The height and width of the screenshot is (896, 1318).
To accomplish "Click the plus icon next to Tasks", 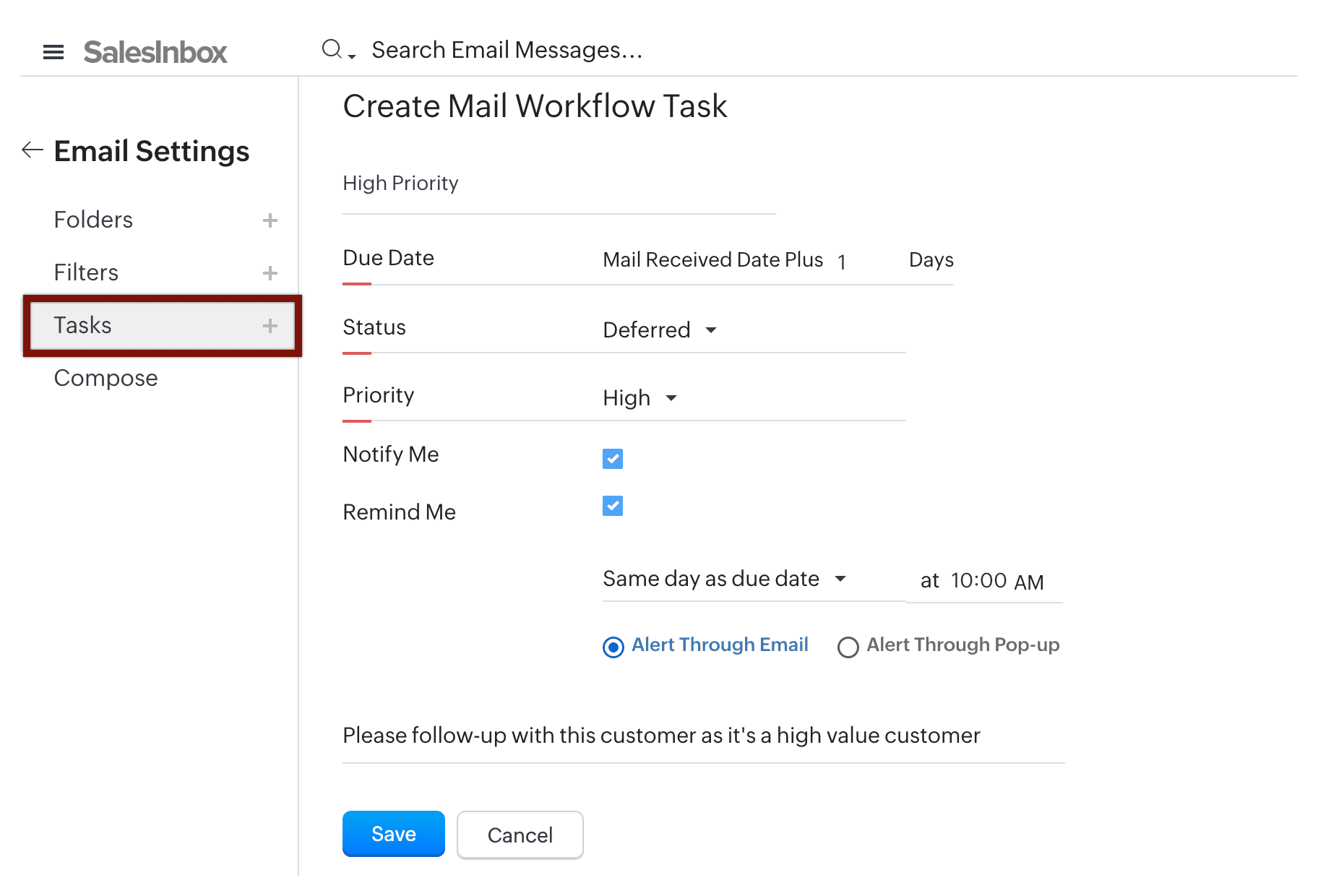I will 270,326.
